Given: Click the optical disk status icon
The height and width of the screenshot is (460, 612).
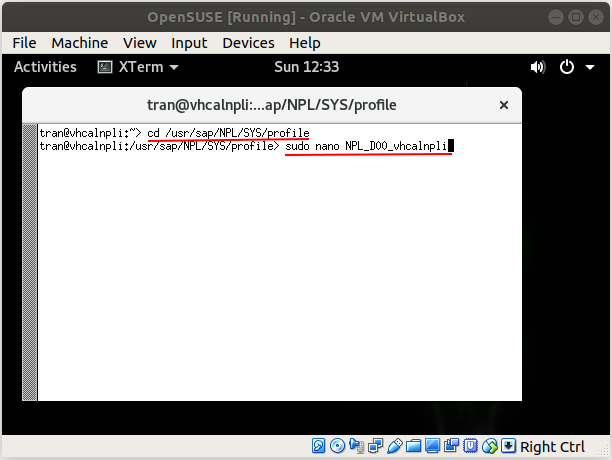Looking at the screenshot, I should click(x=337, y=446).
